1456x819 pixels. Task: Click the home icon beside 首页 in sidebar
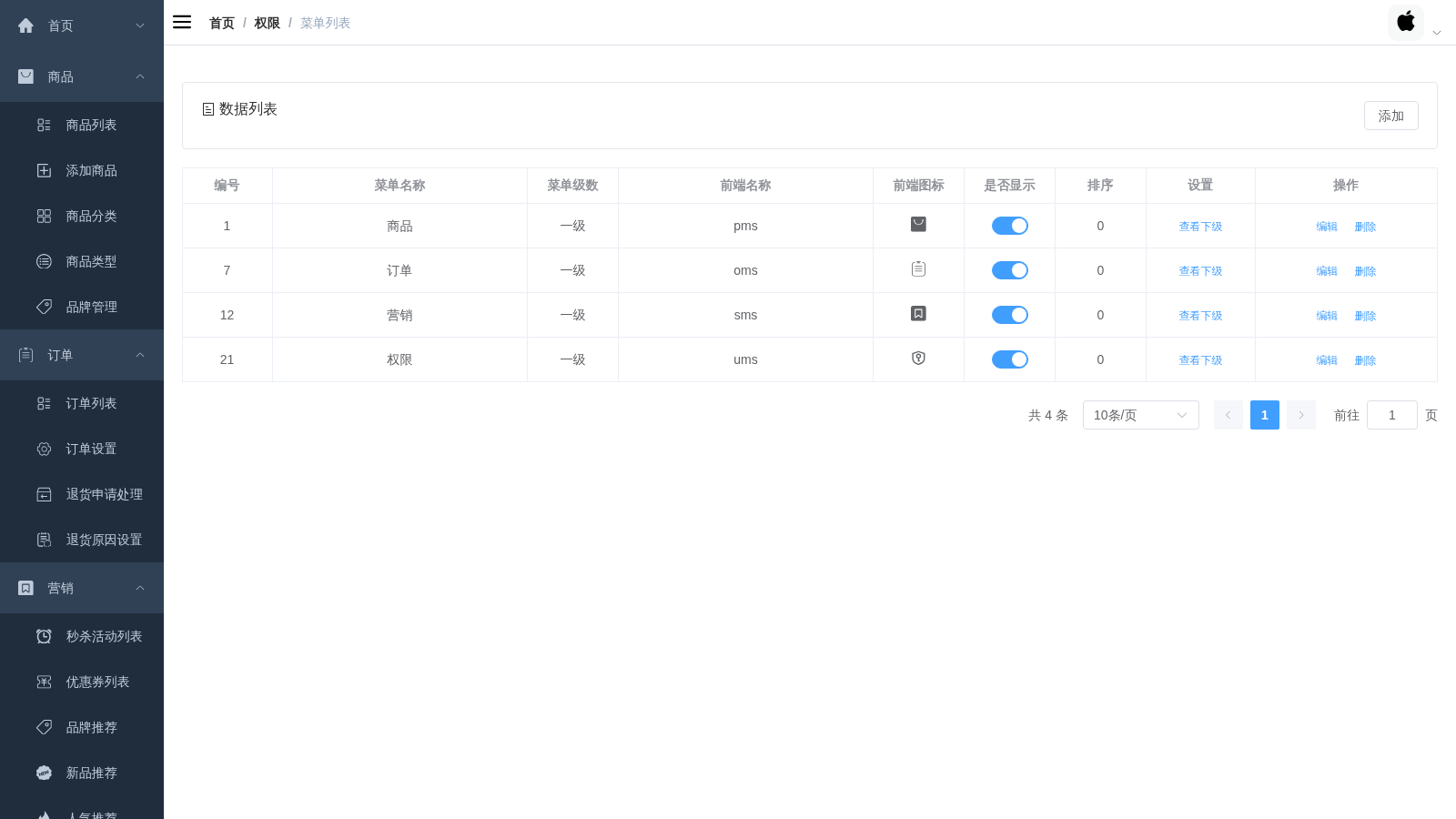[25, 25]
